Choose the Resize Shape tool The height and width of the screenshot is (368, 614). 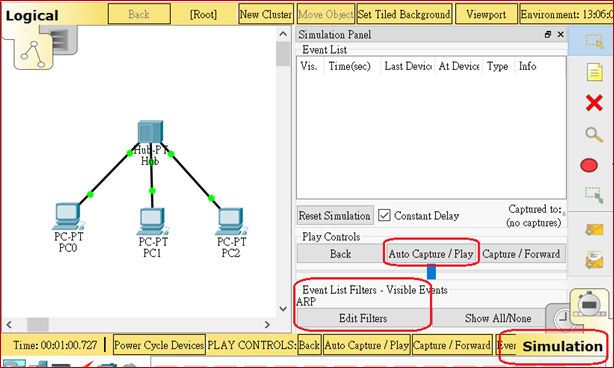point(594,195)
